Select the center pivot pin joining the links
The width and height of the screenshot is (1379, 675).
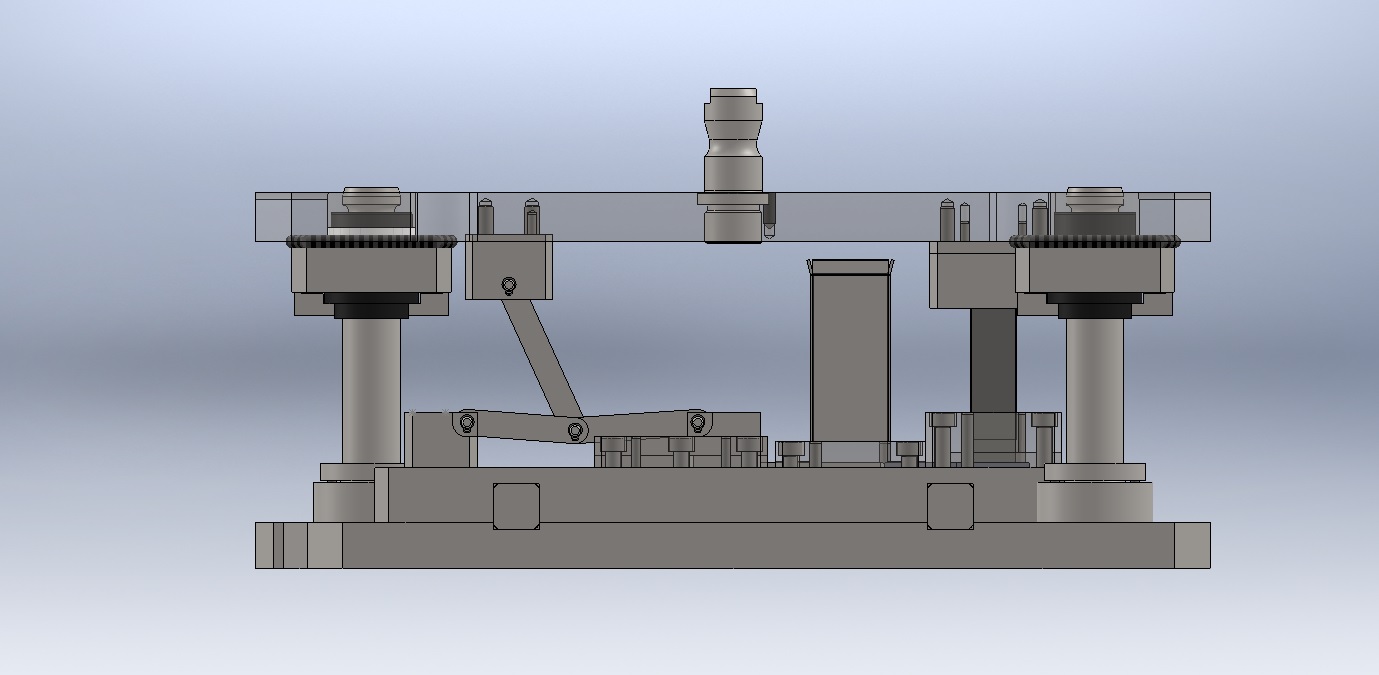pyautogui.click(x=575, y=431)
